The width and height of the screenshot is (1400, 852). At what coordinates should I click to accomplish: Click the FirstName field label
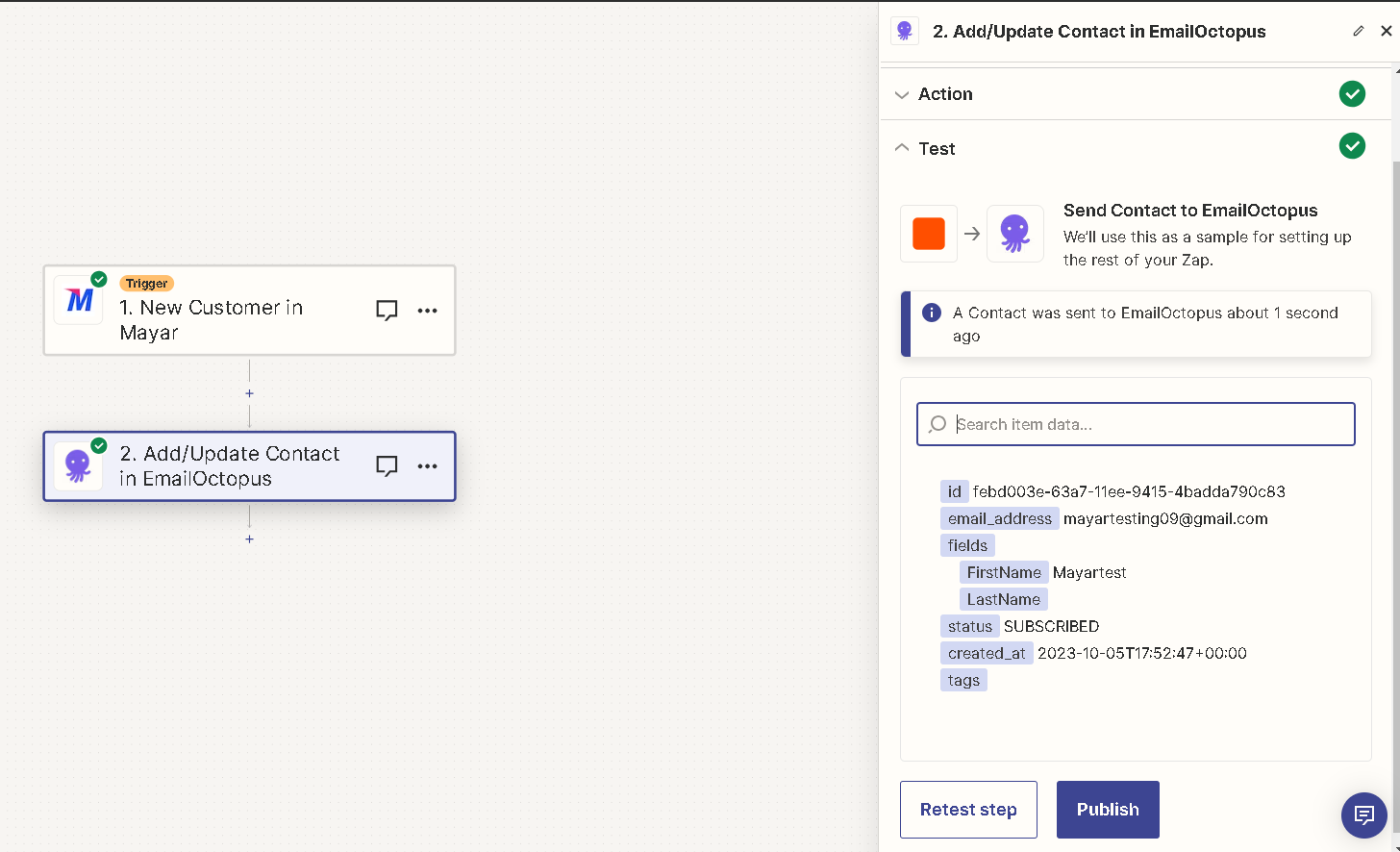pos(1004,572)
